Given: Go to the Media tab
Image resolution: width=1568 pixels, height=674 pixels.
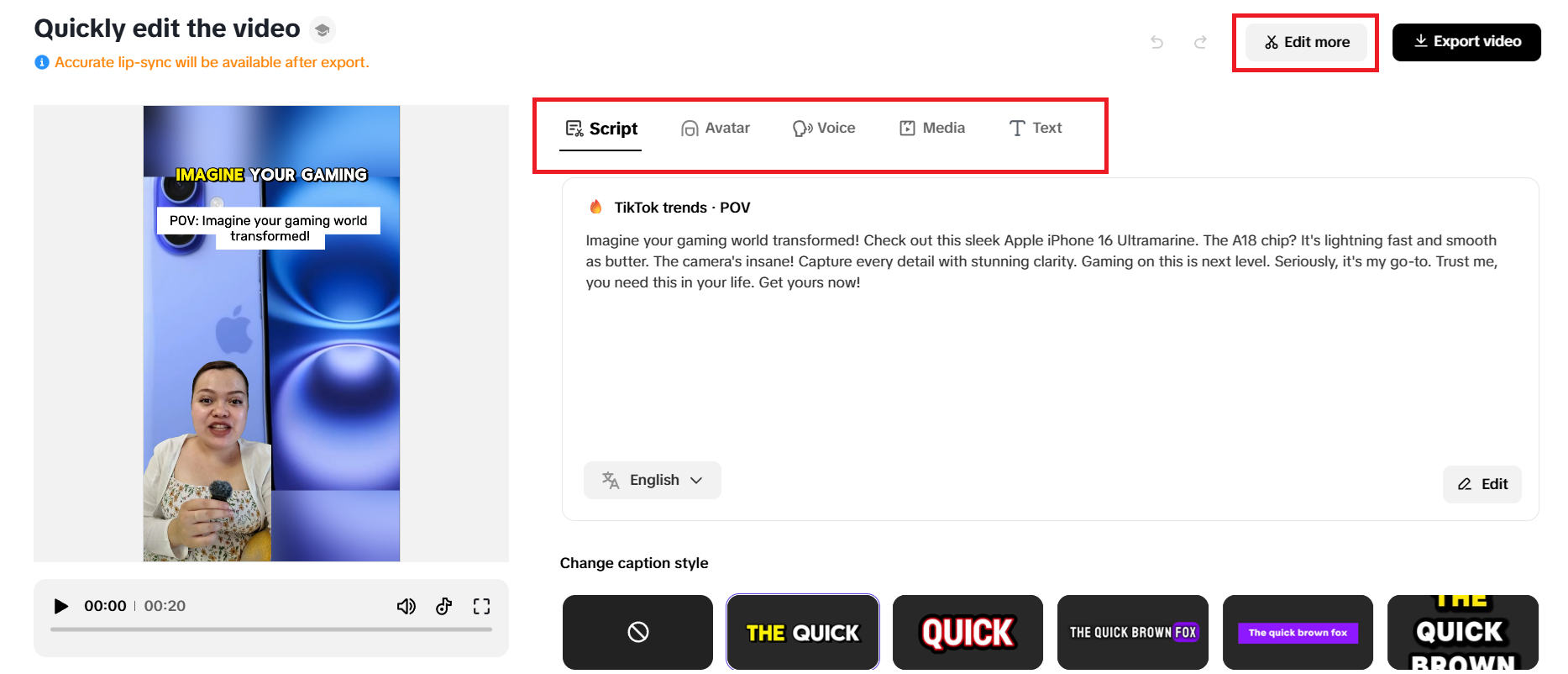Looking at the screenshot, I should point(932,128).
